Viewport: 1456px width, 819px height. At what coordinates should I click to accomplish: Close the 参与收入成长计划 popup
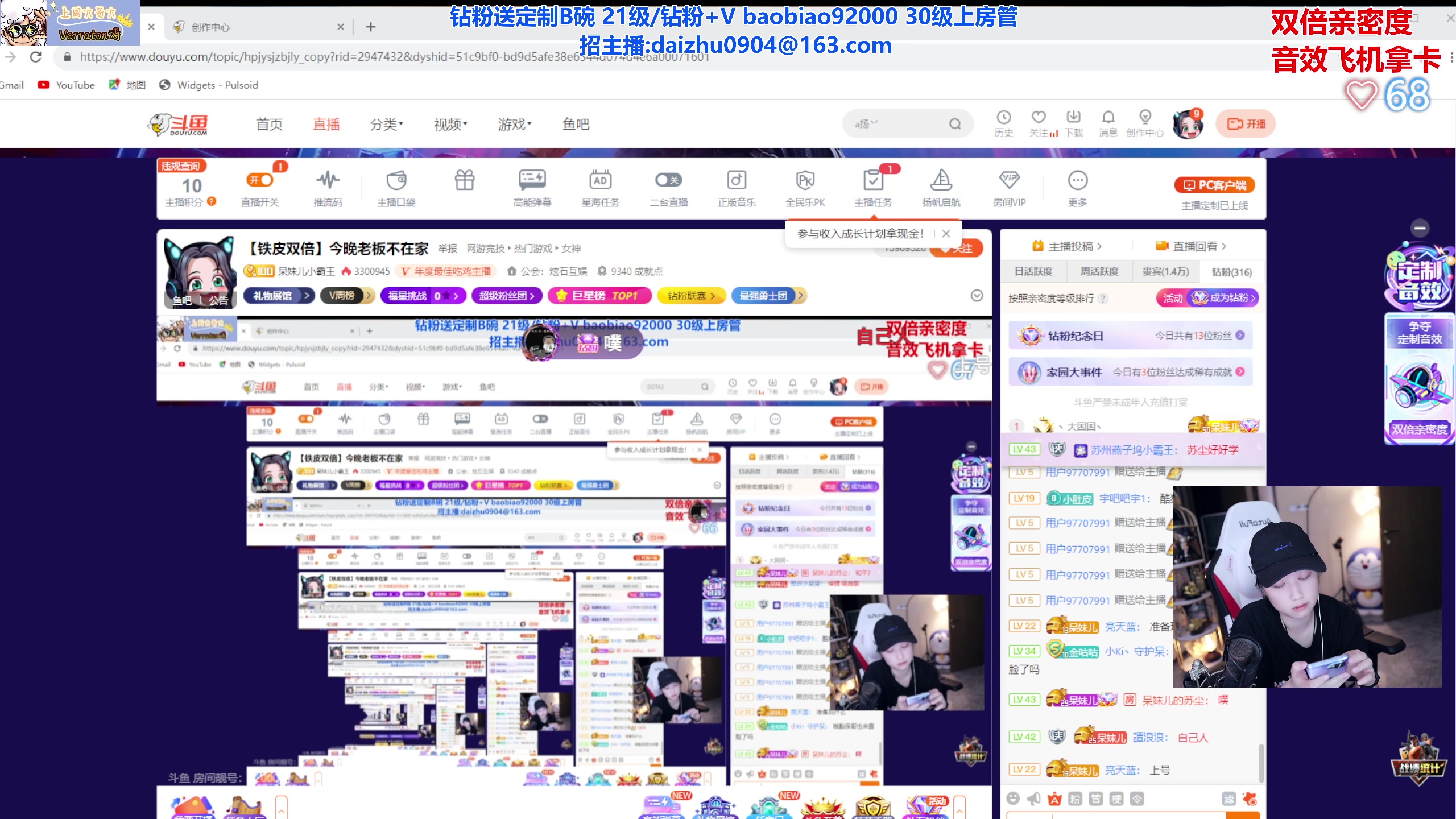pyautogui.click(x=946, y=234)
